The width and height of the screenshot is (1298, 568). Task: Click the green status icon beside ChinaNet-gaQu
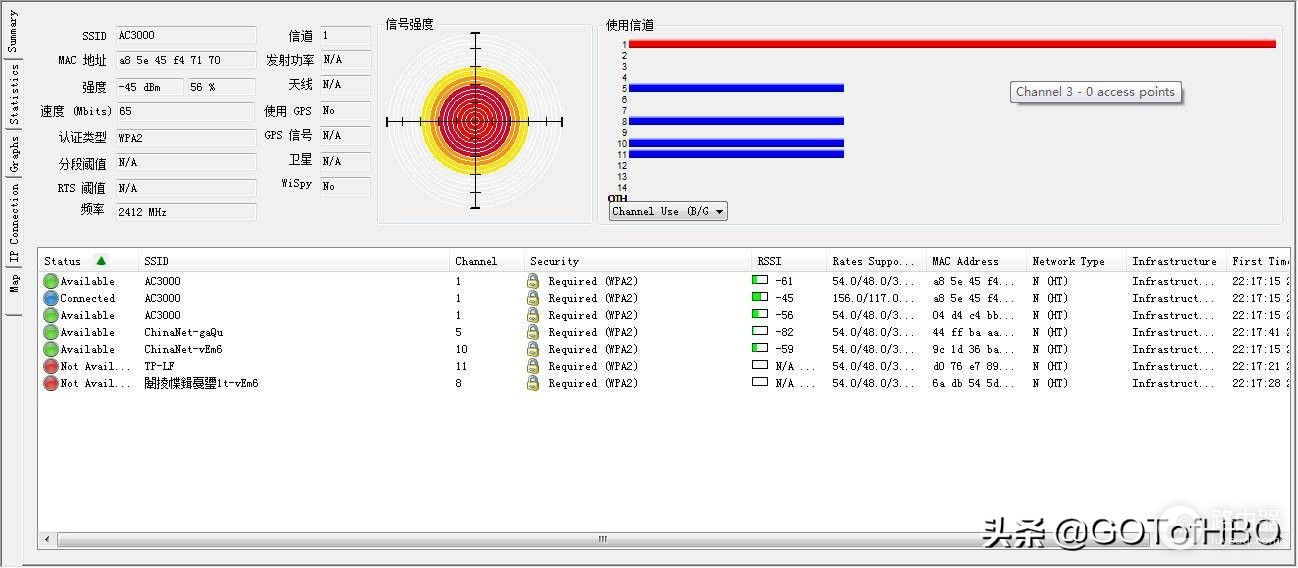[50, 332]
